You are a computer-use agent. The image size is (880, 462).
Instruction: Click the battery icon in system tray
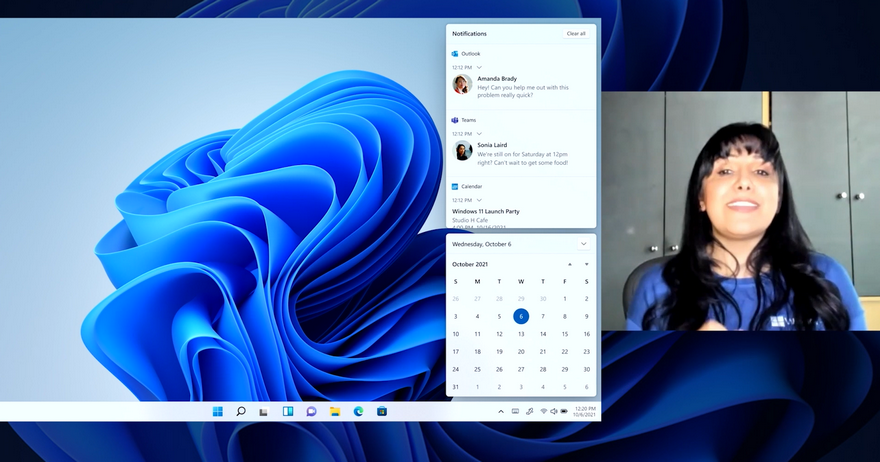(564, 411)
